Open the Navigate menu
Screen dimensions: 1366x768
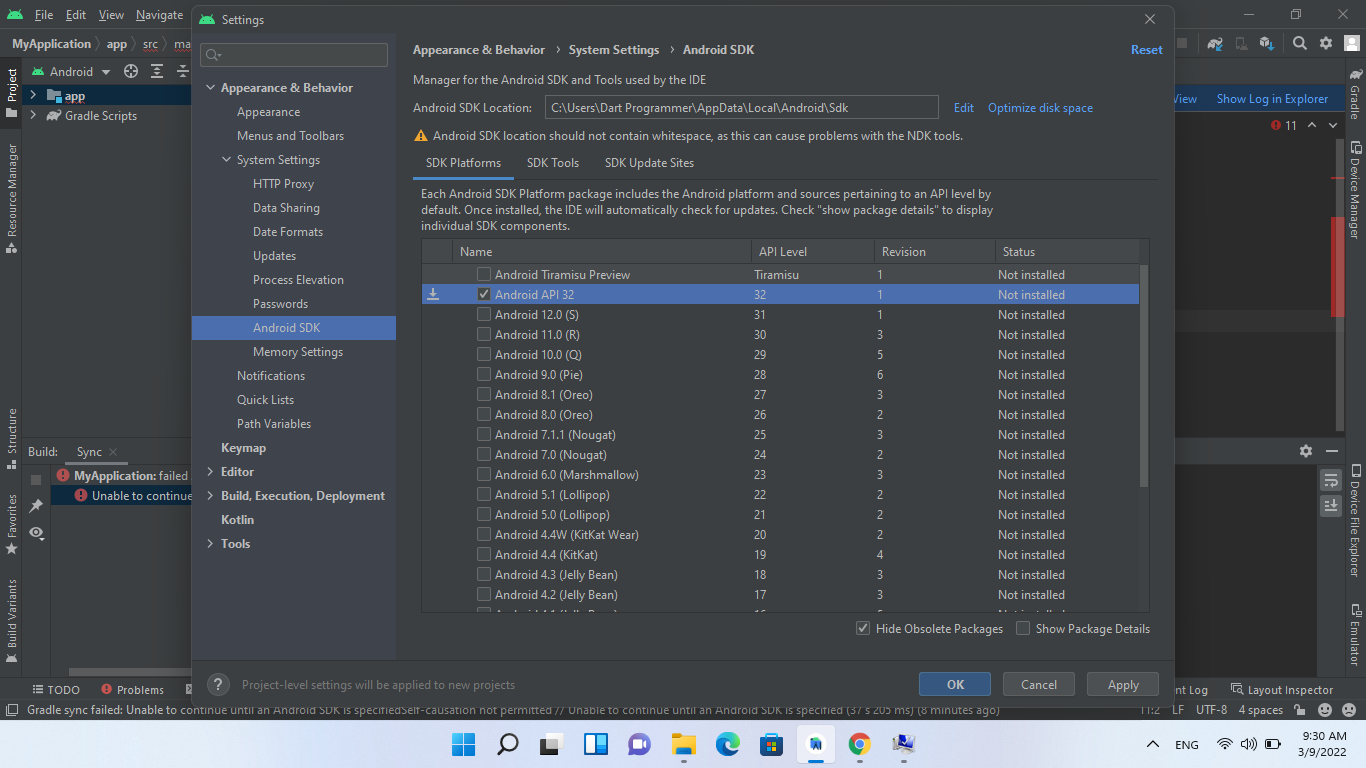159,15
